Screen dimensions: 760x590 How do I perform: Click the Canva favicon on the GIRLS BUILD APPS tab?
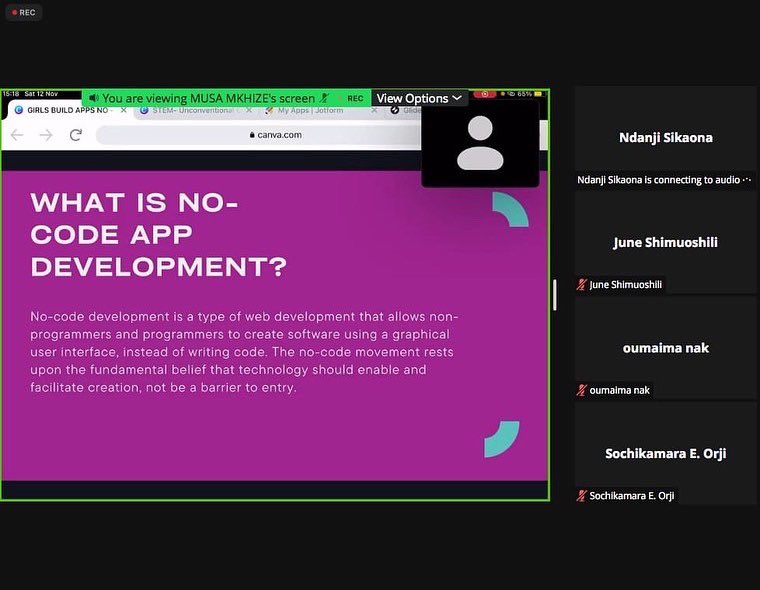point(19,110)
